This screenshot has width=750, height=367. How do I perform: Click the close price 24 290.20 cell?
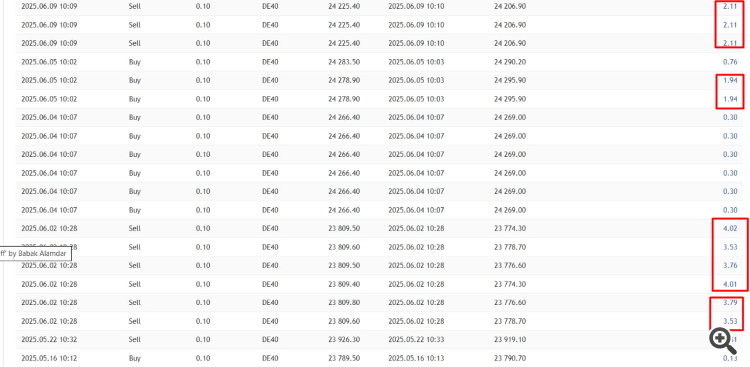click(510, 62)
